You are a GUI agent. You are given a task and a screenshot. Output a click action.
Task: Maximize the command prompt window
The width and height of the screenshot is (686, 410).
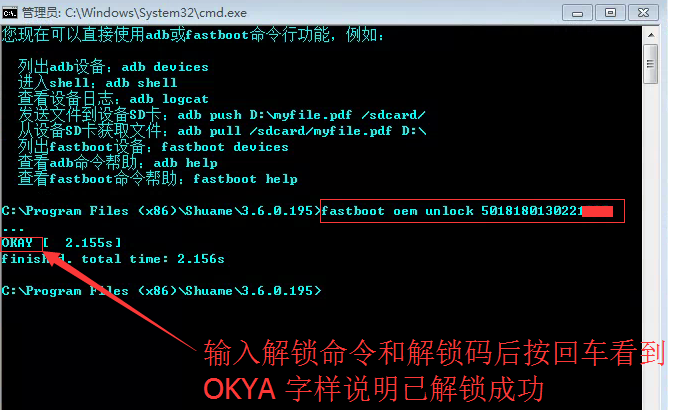coord(610,13)
